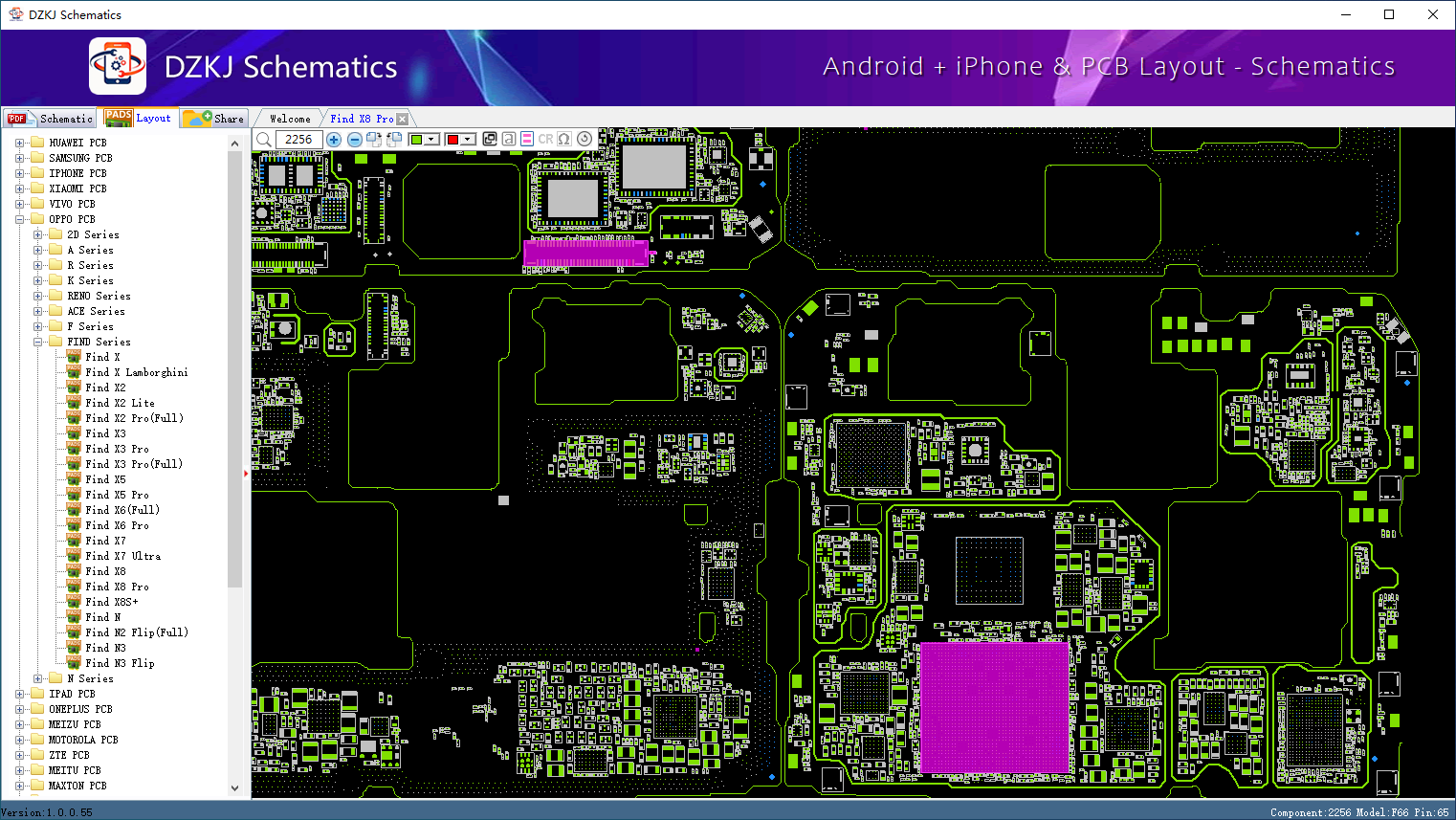The width and height of the screenshot is (1456, 820).
Task: Click the tree panel scroll-down arrow
Action: (235, 788)
